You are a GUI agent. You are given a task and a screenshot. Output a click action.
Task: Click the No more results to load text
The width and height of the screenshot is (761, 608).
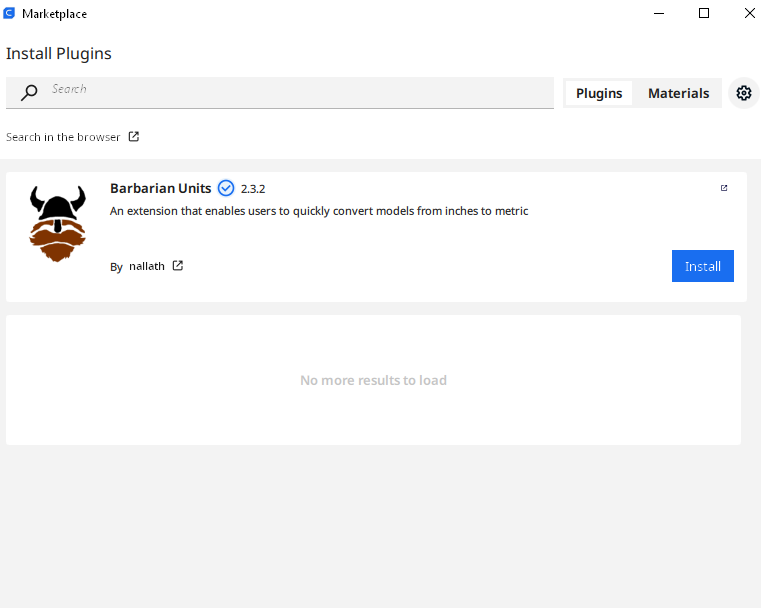373,380
